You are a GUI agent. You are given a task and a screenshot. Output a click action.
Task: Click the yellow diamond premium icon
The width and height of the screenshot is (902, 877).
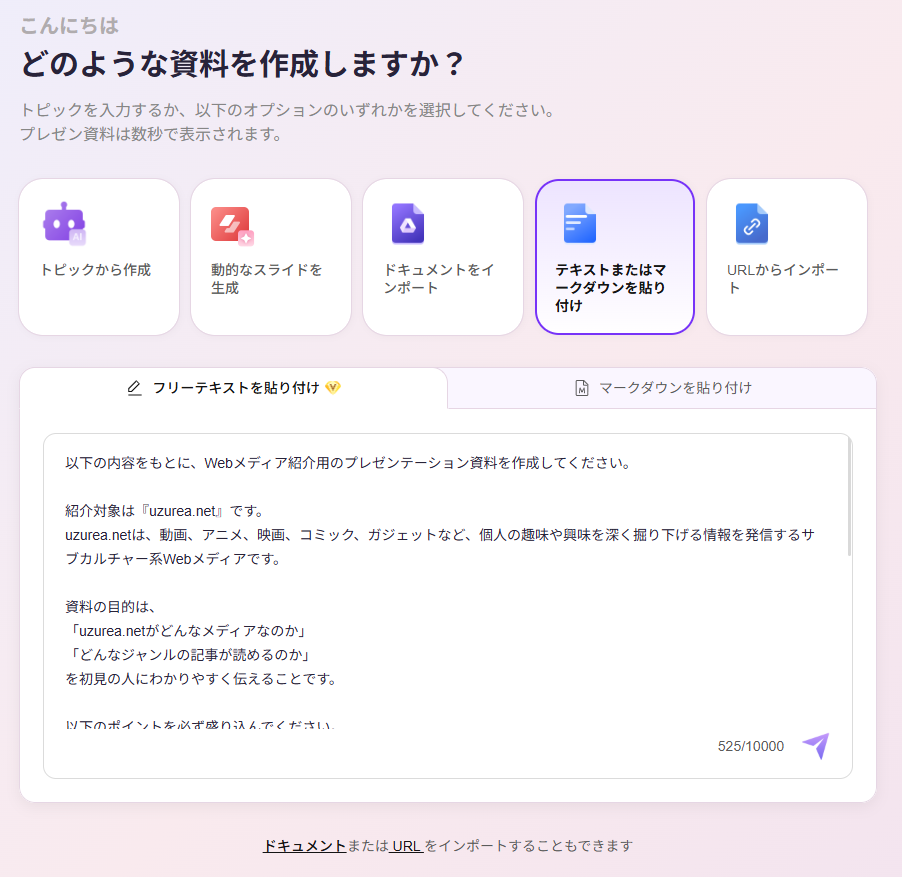click(x=333, y=388)
